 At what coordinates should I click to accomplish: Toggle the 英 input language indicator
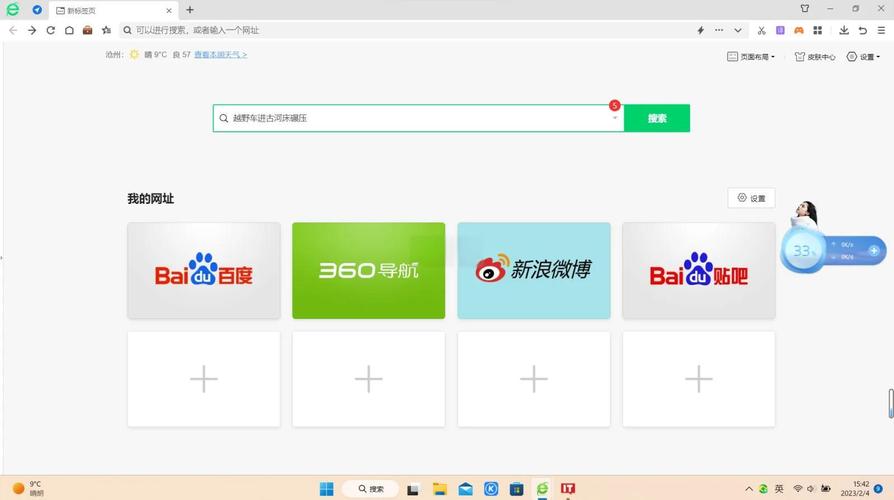point(779,489)
